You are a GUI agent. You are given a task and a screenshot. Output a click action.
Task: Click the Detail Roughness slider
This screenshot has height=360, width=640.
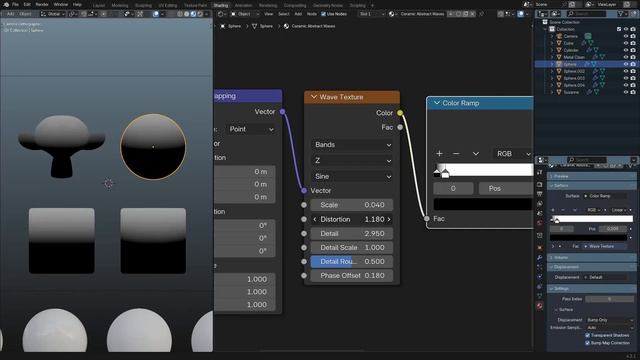pyautogui.click(x=352, y=261)
